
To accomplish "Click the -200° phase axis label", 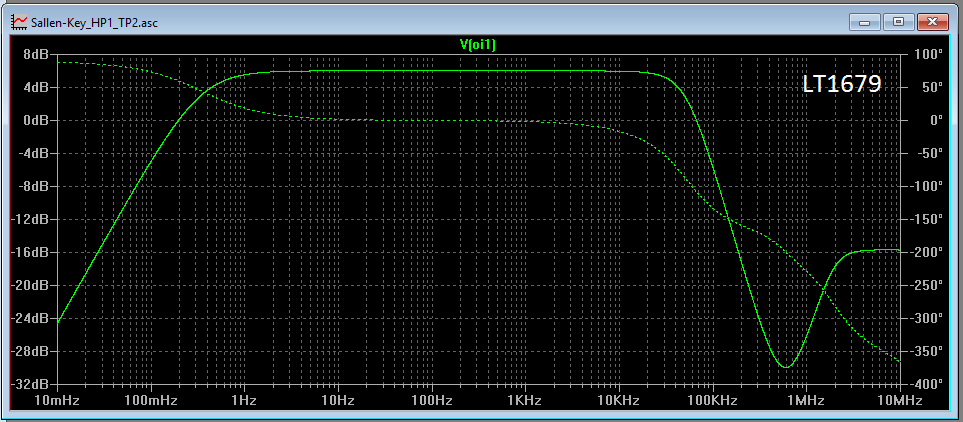I will click(x=928, y=252).
